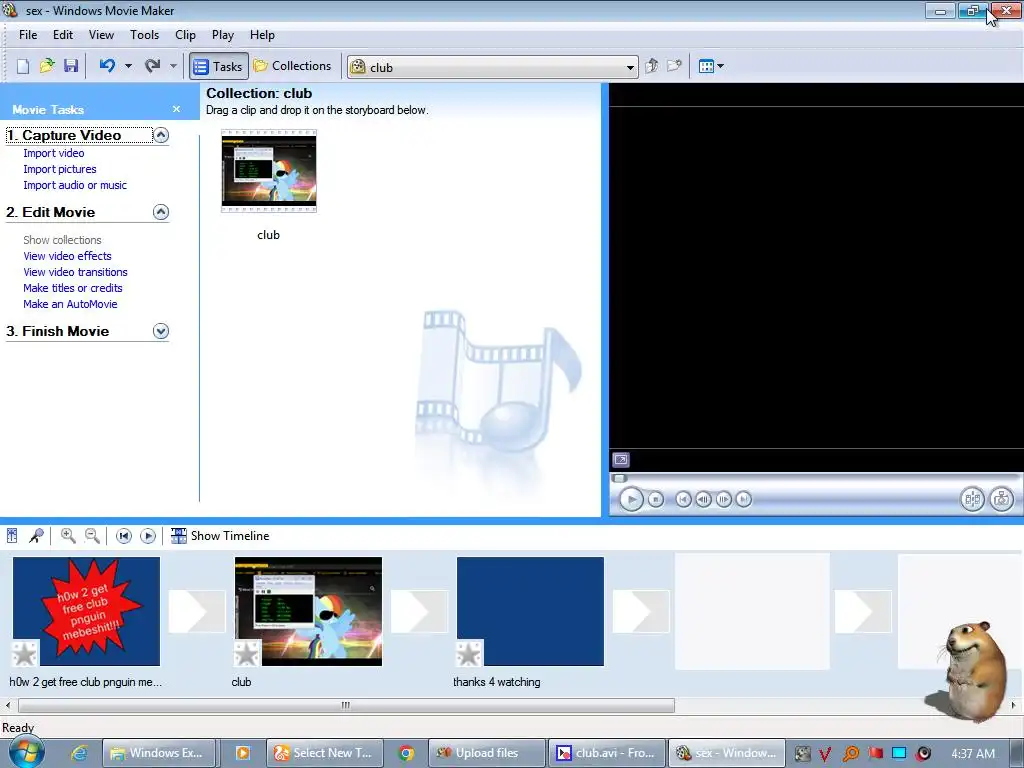Open the View menu

[x=101, y=35]
